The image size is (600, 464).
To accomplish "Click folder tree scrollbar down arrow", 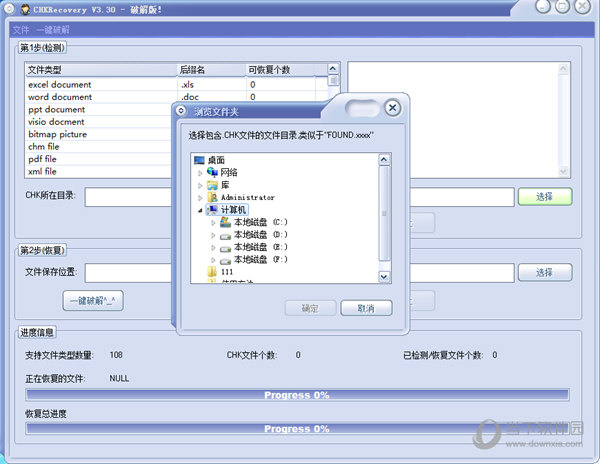I will click(x=384, y=276).
